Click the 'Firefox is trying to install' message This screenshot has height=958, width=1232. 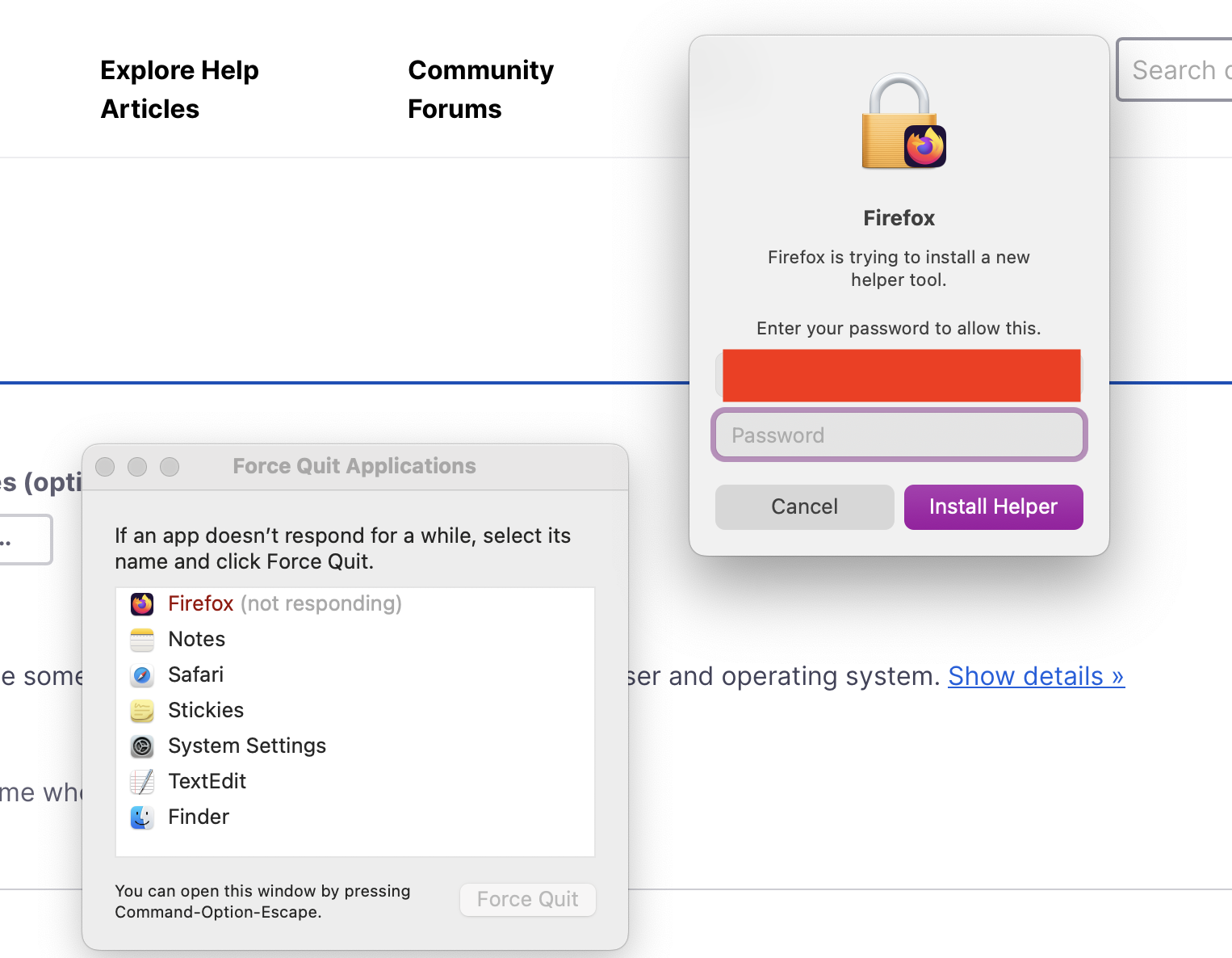tap(899, 268)
